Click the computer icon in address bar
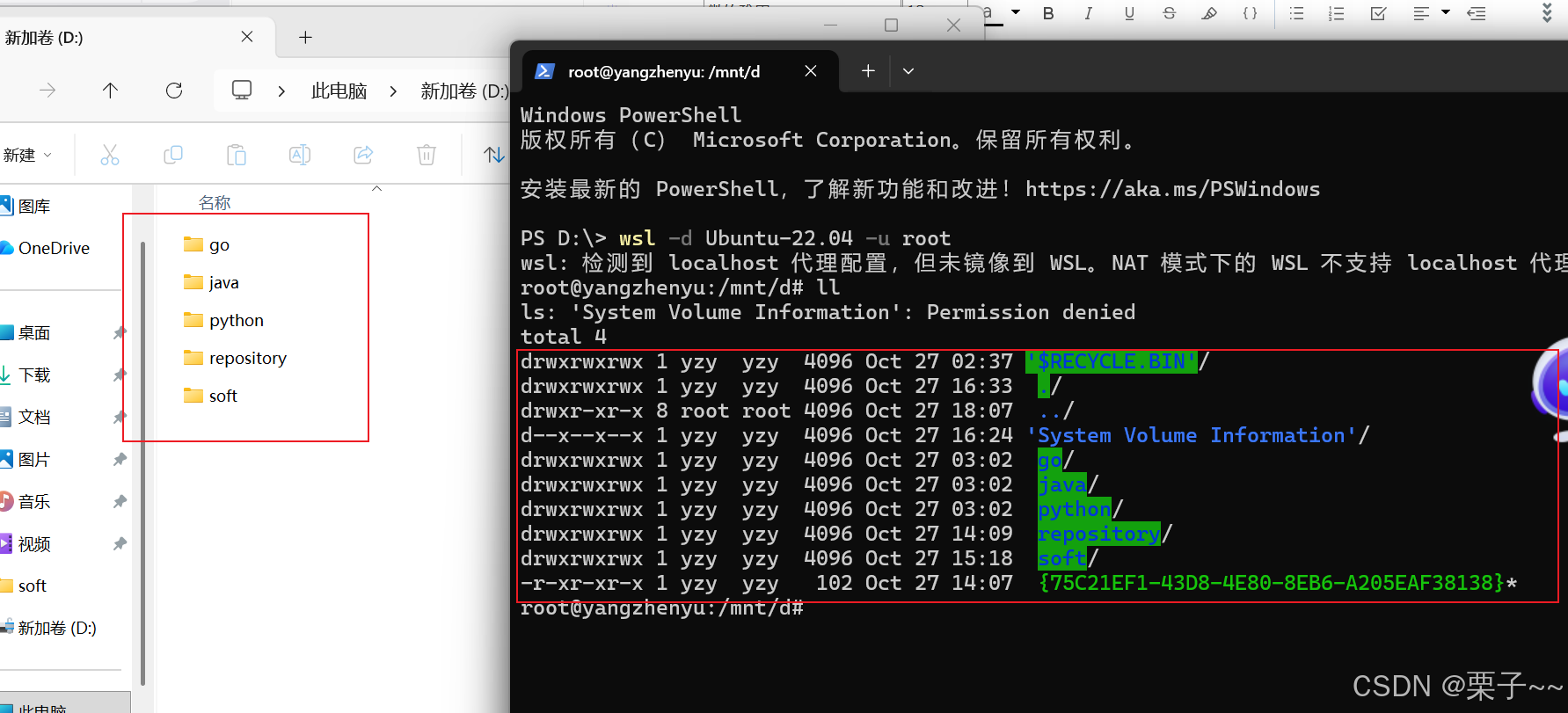Viewport: 1568px width, 713px height. click(242, 91)
